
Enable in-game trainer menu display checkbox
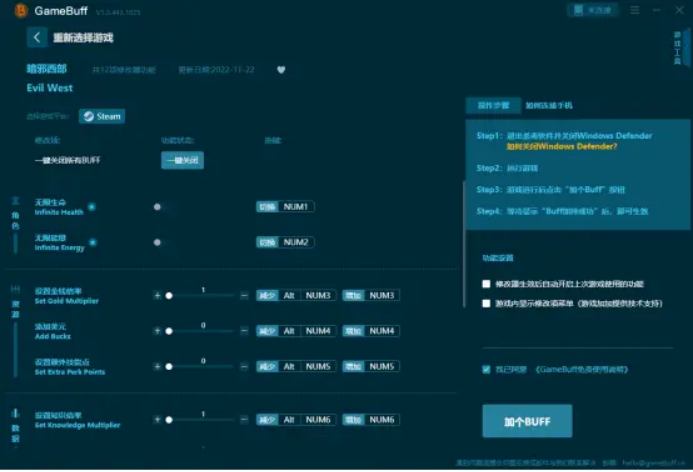click(x=486, y=303)
